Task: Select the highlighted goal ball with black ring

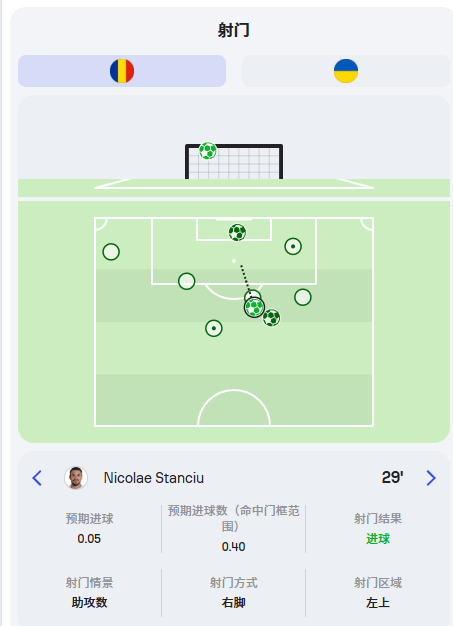Action: pyautogui.click(x=254, y=307)
